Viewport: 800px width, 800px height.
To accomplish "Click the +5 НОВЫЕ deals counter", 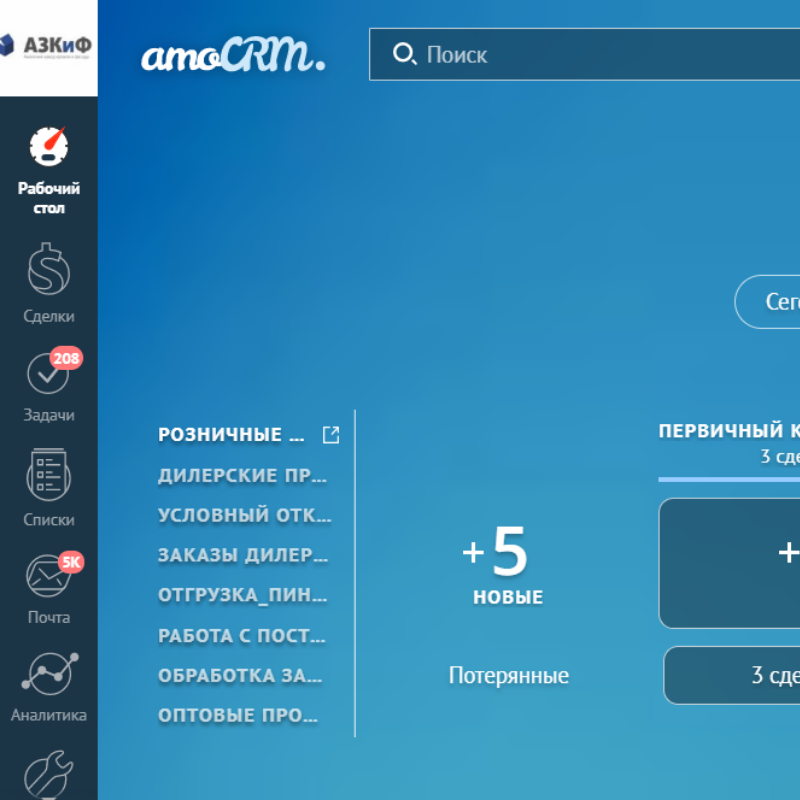I will tap(507, 565).
